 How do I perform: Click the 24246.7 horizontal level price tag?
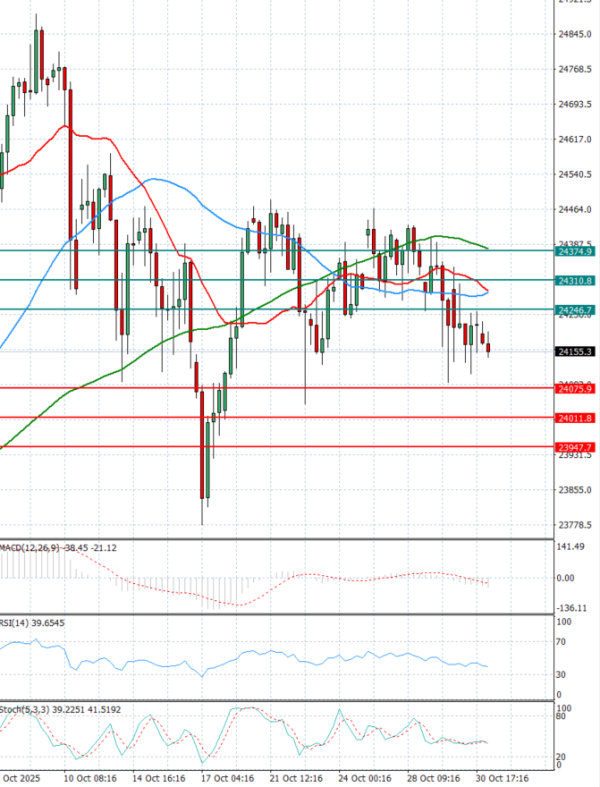coord(575,311)
